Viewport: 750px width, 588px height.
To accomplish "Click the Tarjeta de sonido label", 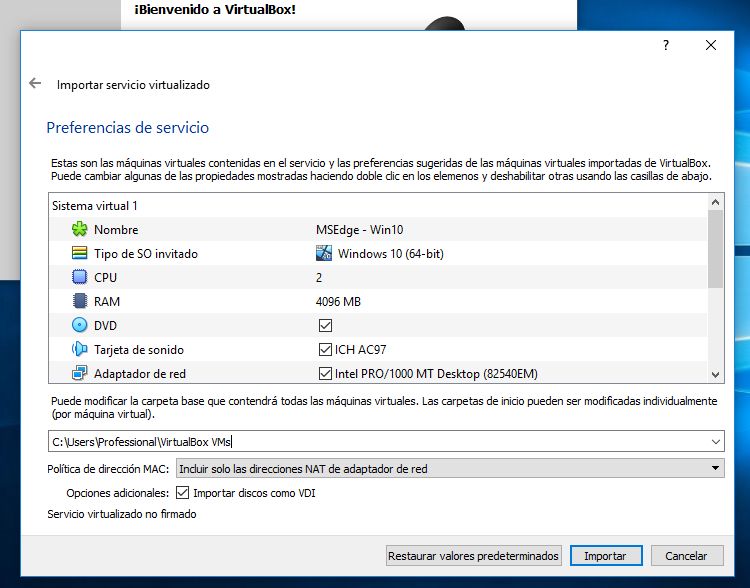I will point(139,350).
